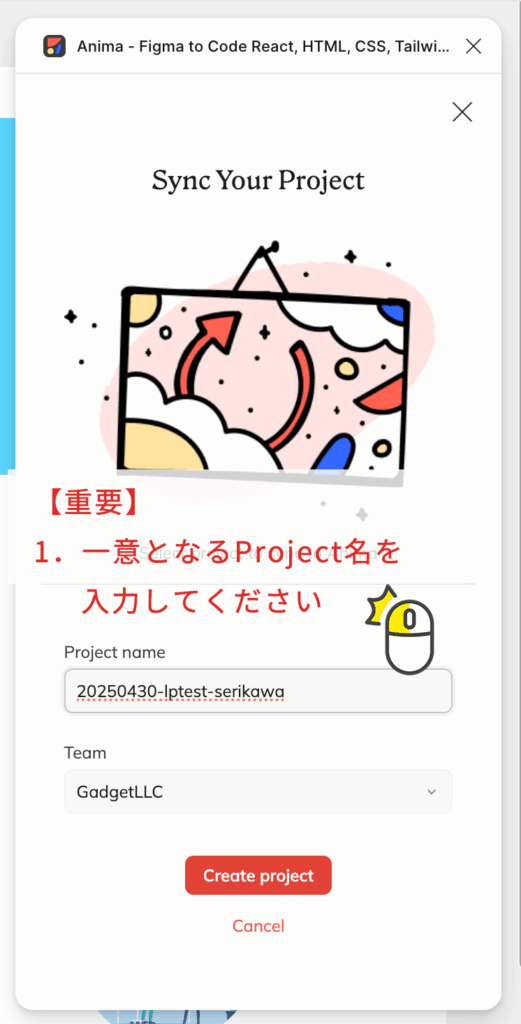The height and width of the screenshot is (1024, 521).
Task: Click the blue canvas strip behind the dialog
Action: tap(7, 294)
